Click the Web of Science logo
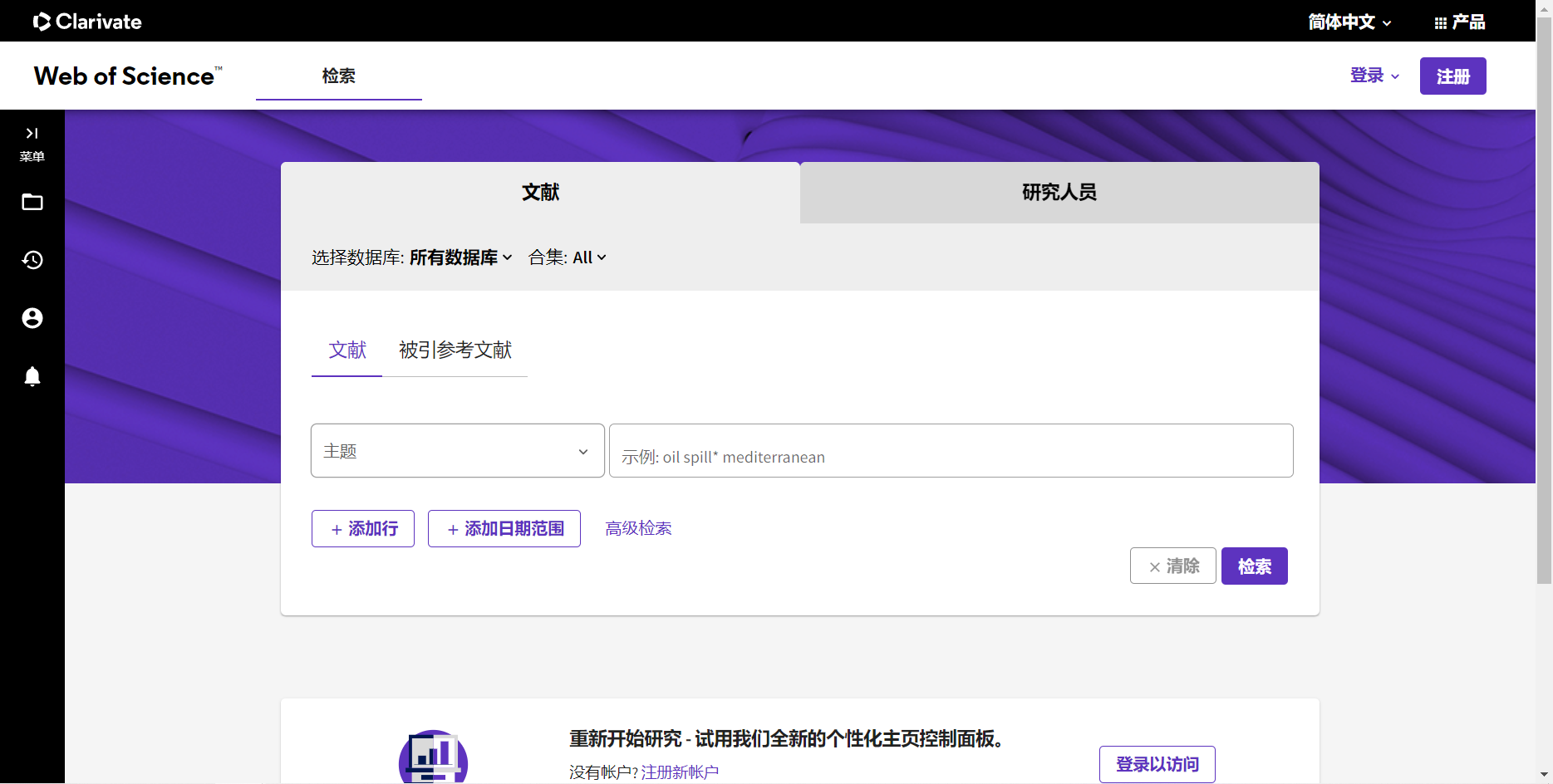The height and width of the screenshot is (784, 1553). coord(128,76)
